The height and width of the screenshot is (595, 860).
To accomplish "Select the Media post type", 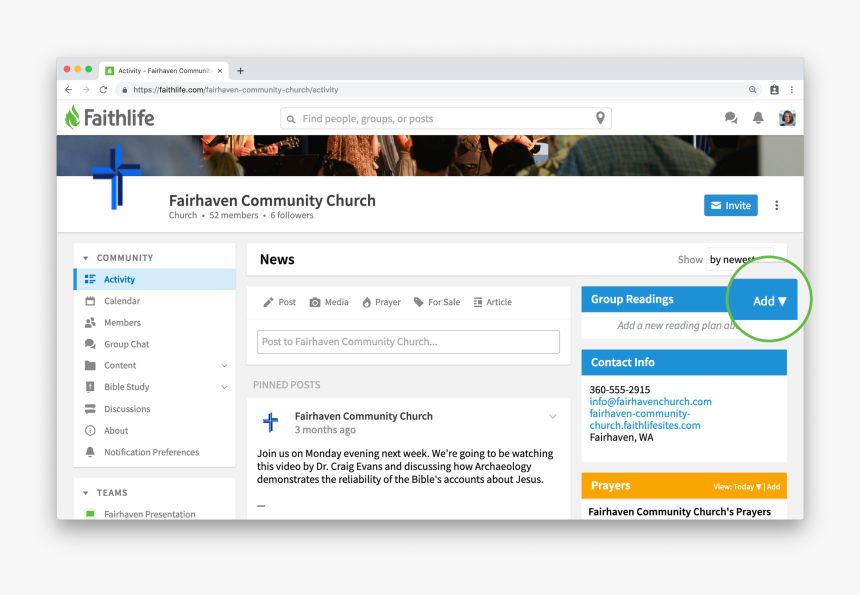I will pos(329,302).
